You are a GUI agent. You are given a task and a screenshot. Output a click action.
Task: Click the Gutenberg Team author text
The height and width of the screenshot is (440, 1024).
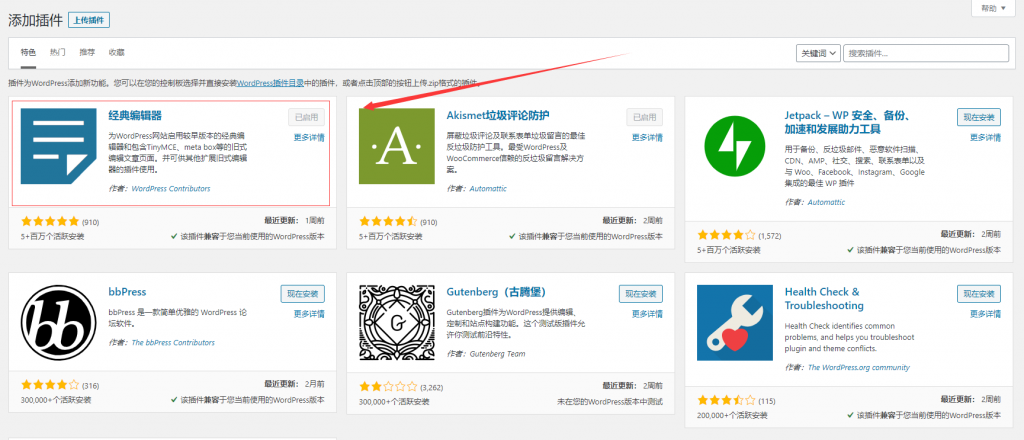click(x=497, y=354)
